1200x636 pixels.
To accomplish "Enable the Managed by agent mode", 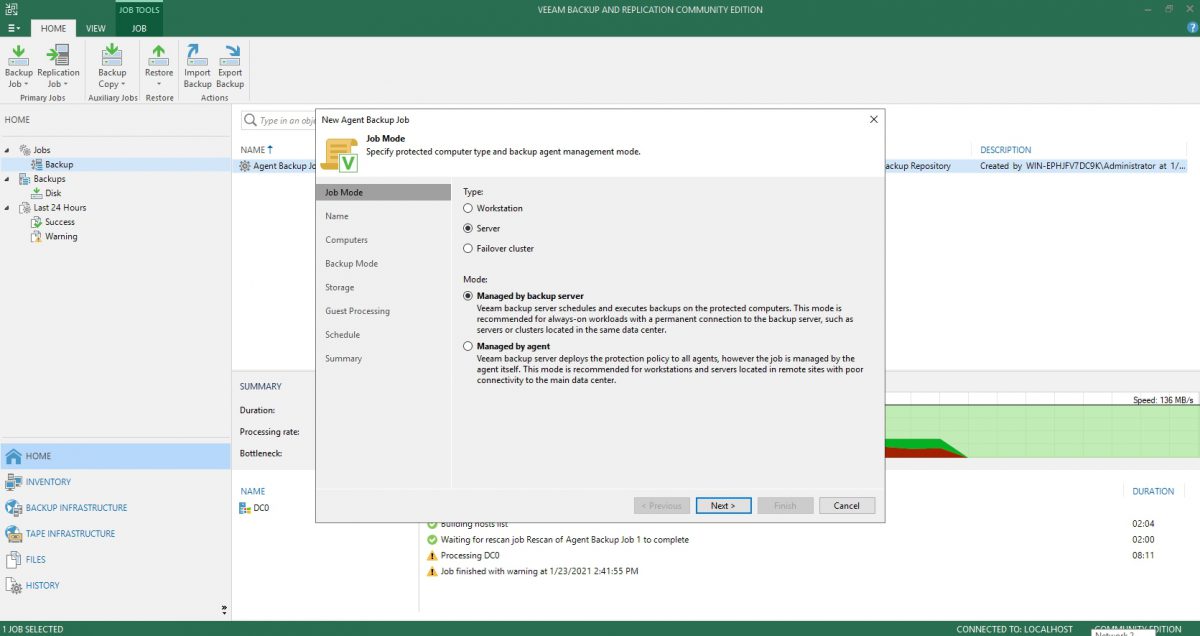I will point(467,347).
